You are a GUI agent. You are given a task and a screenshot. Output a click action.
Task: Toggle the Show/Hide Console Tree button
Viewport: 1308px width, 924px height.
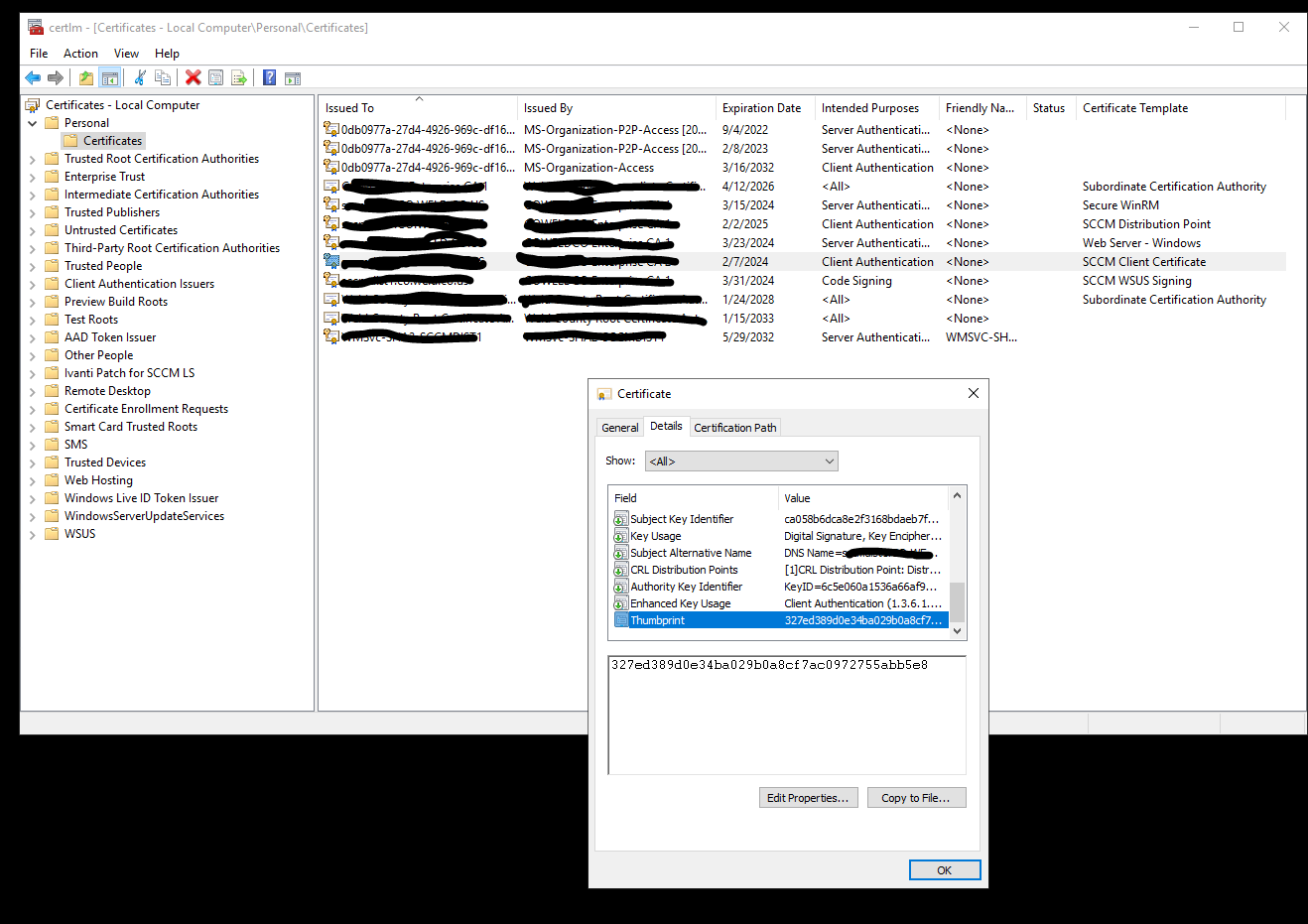[x=110, y=78]
